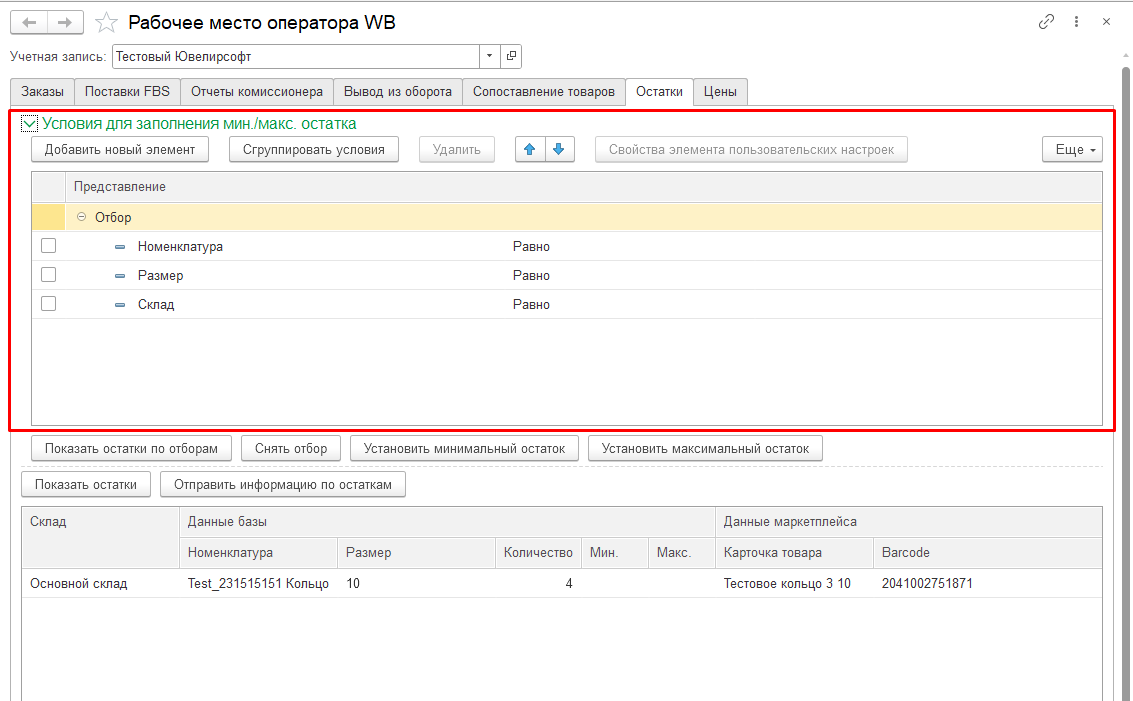Open the Отчеты комиссионера tab
This screenshot has height=701, width=1133.
click(x=257, y=92)
